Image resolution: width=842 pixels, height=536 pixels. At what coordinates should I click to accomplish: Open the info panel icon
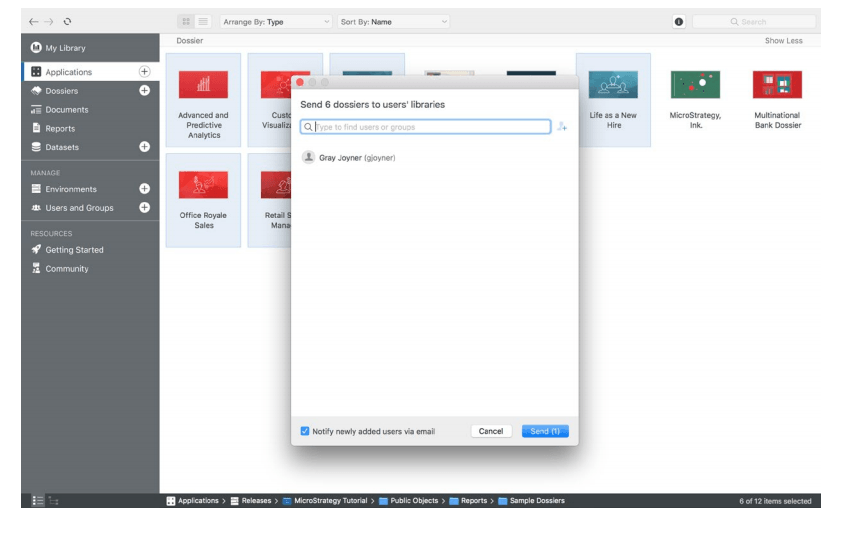pyautogui.click(x=679, y=22)
